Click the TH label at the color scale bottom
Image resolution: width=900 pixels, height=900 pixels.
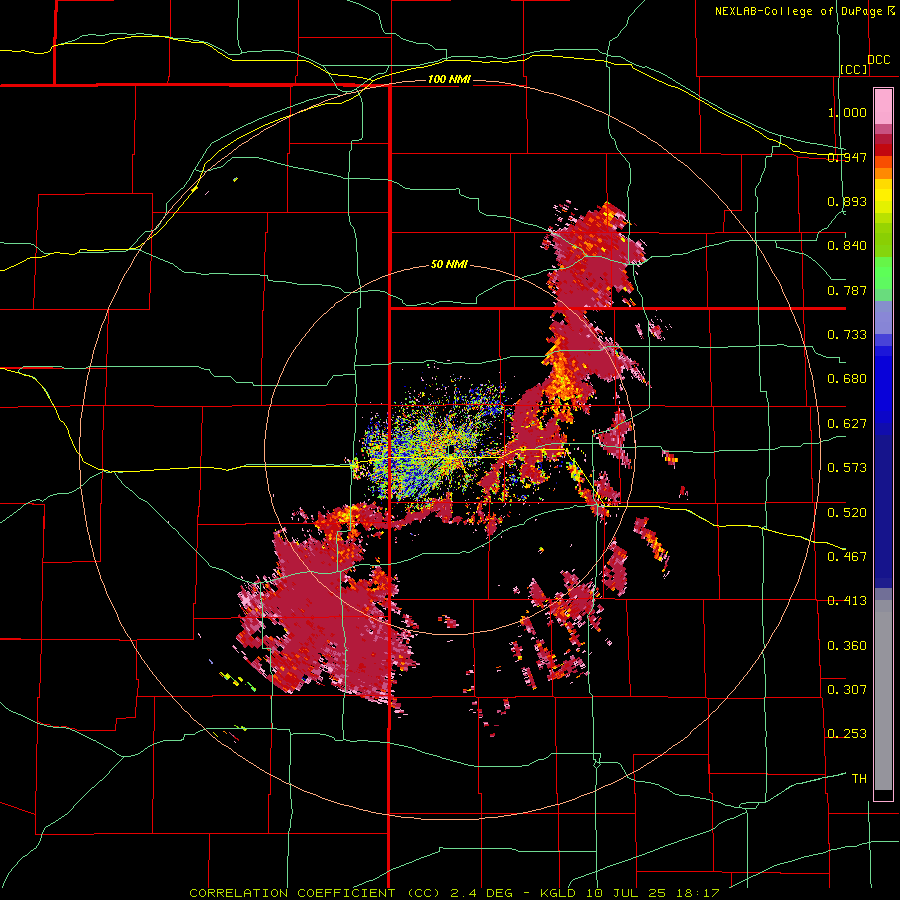tap(859, 778)
